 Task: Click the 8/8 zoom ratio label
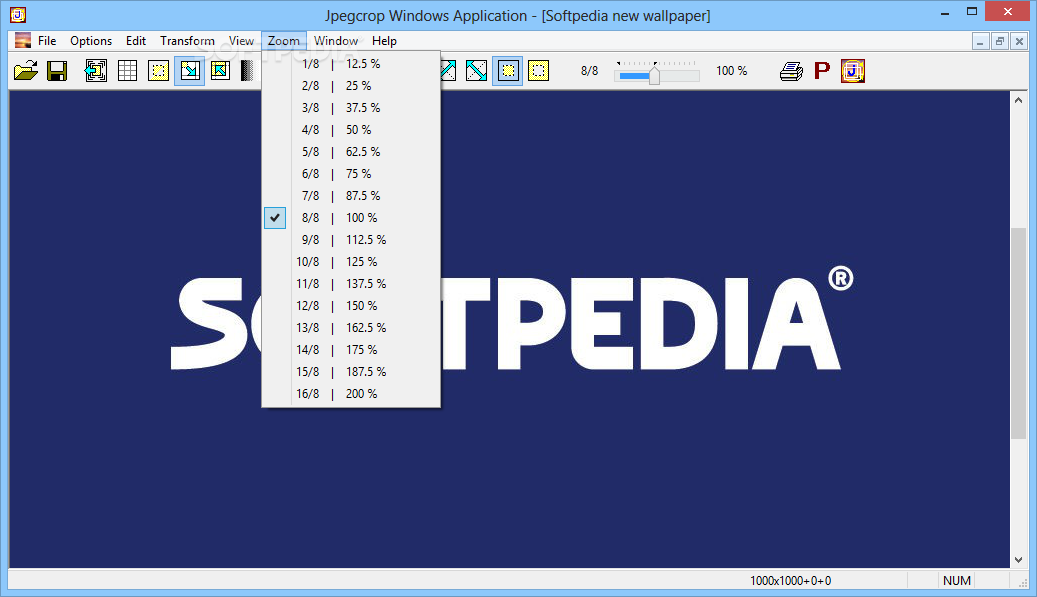589,71
